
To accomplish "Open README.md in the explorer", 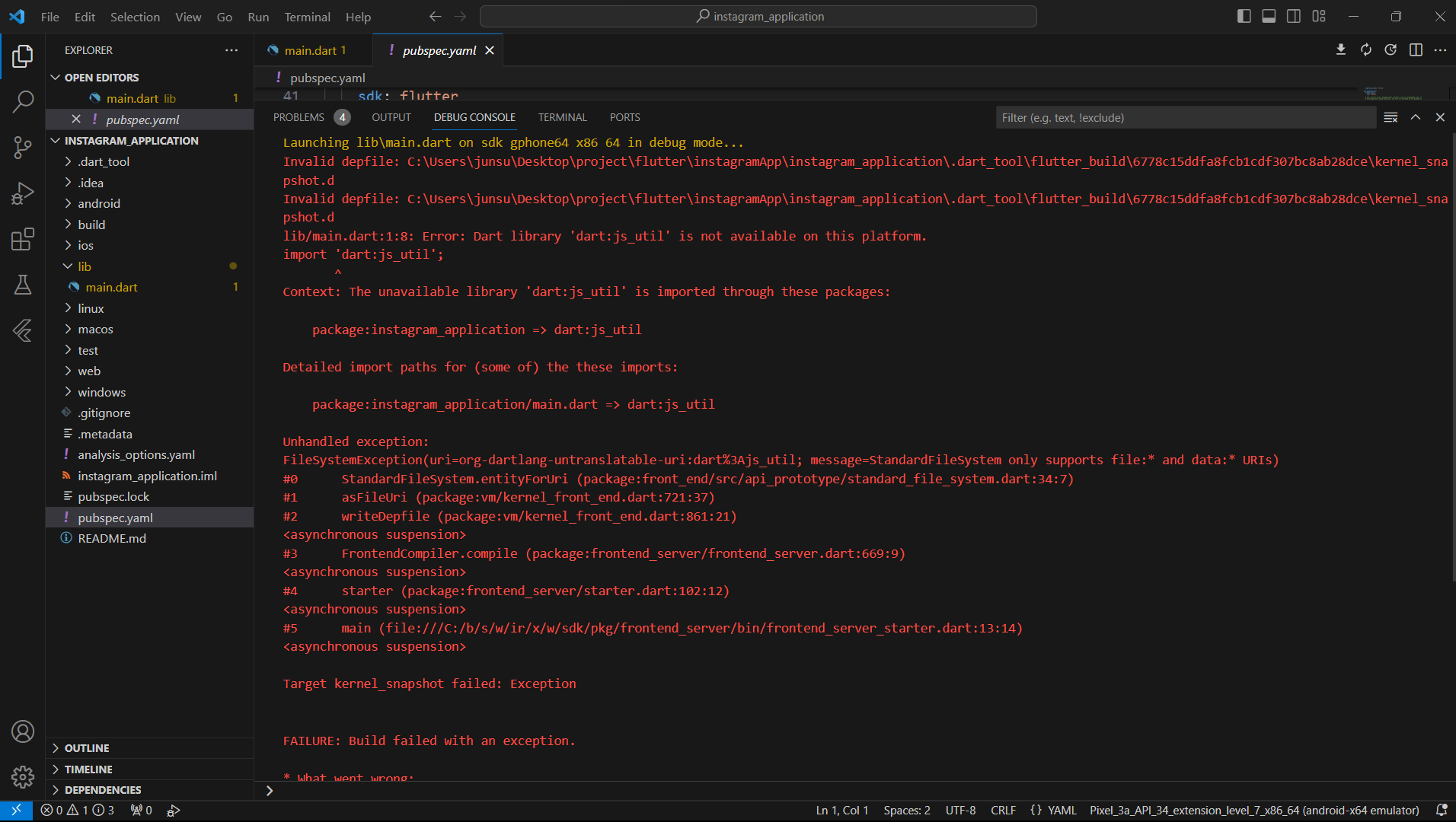I will coord(149,538).
